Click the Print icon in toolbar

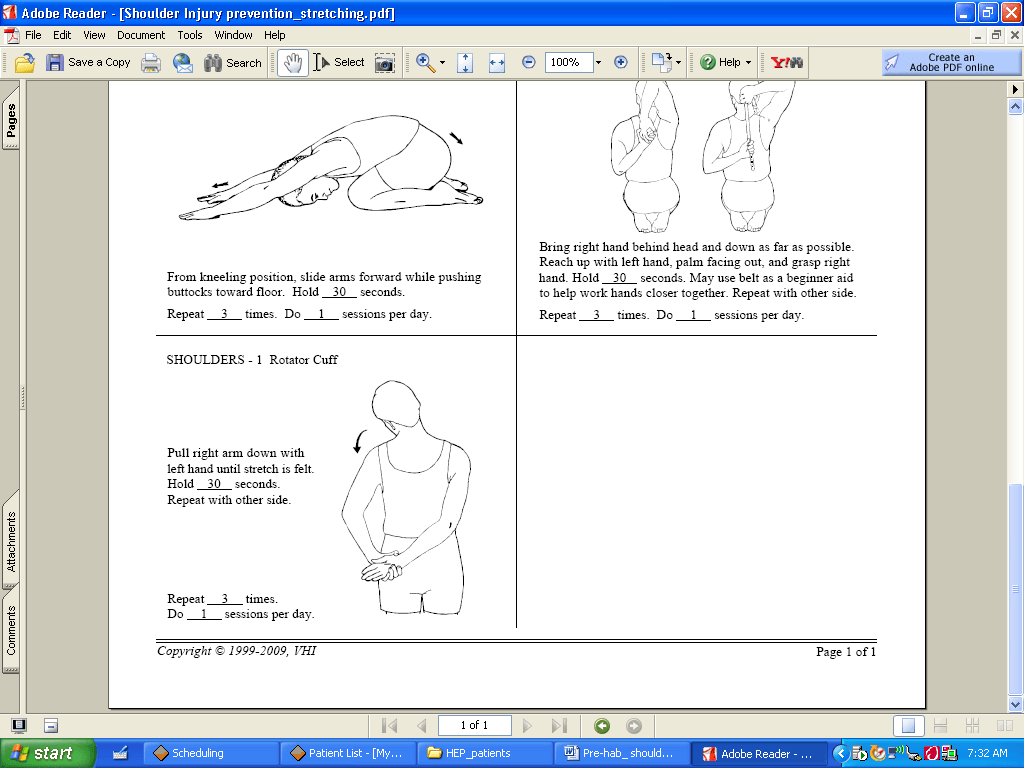[x=151, y=63]
